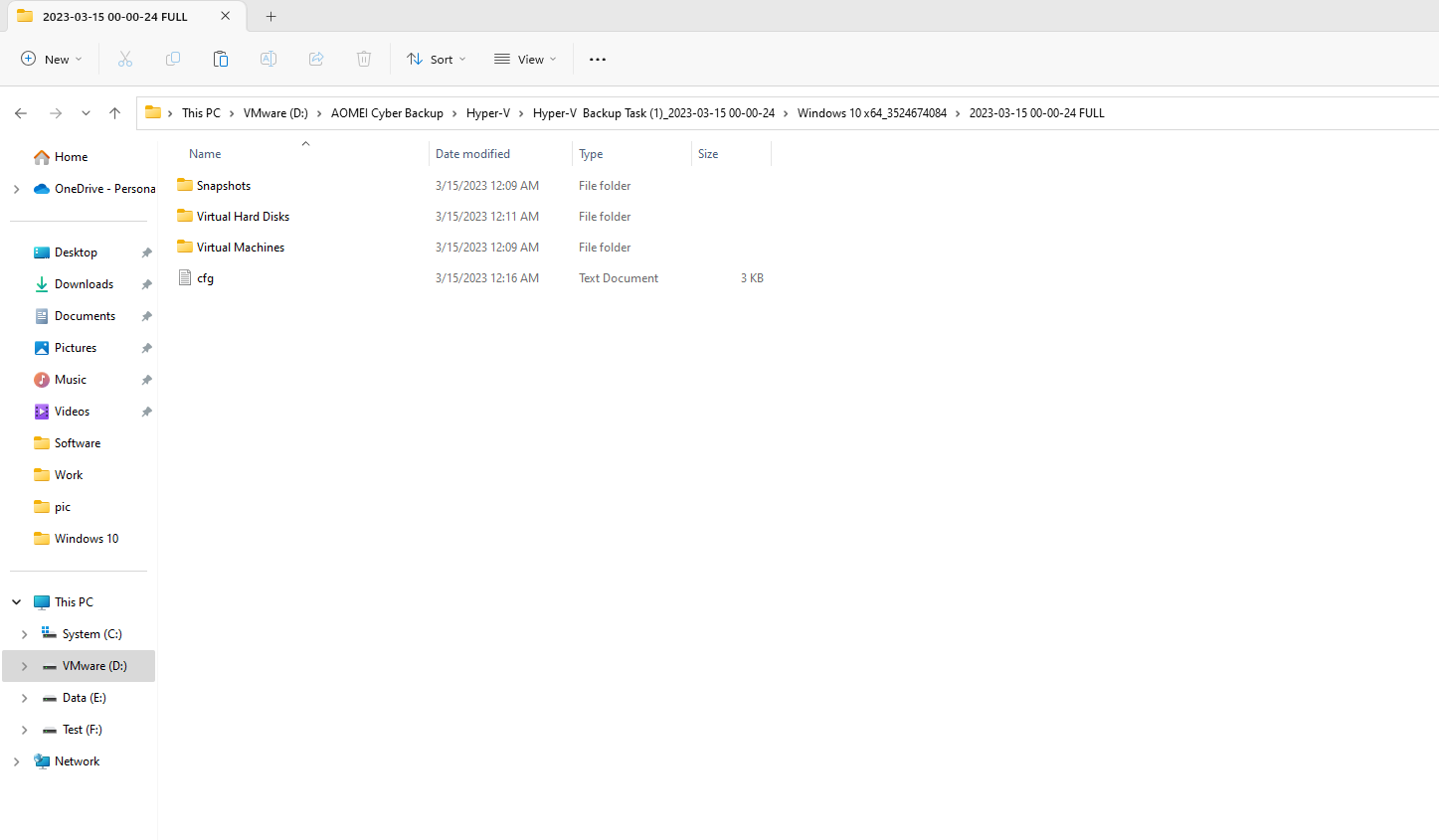Click the Paste clipboard icon
Screen dimensions: 1439x840
221,60
